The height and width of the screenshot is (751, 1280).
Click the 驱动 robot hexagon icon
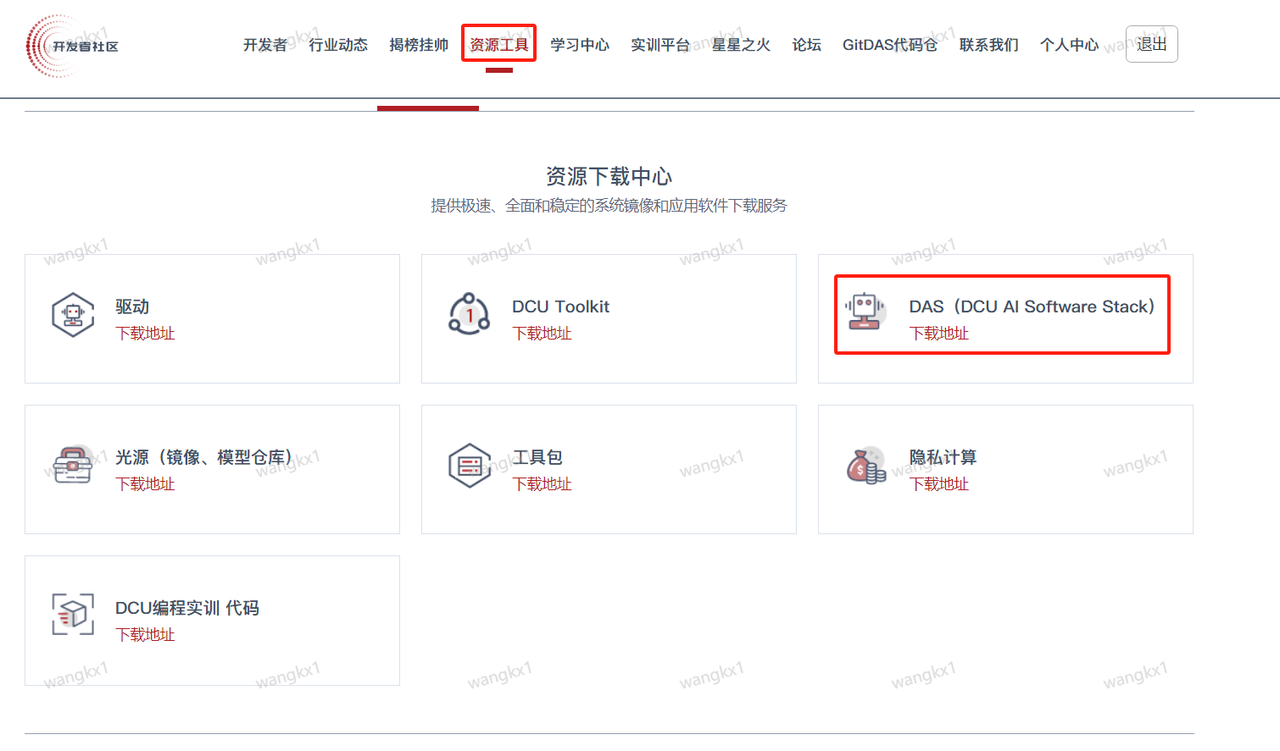[73, 316]
